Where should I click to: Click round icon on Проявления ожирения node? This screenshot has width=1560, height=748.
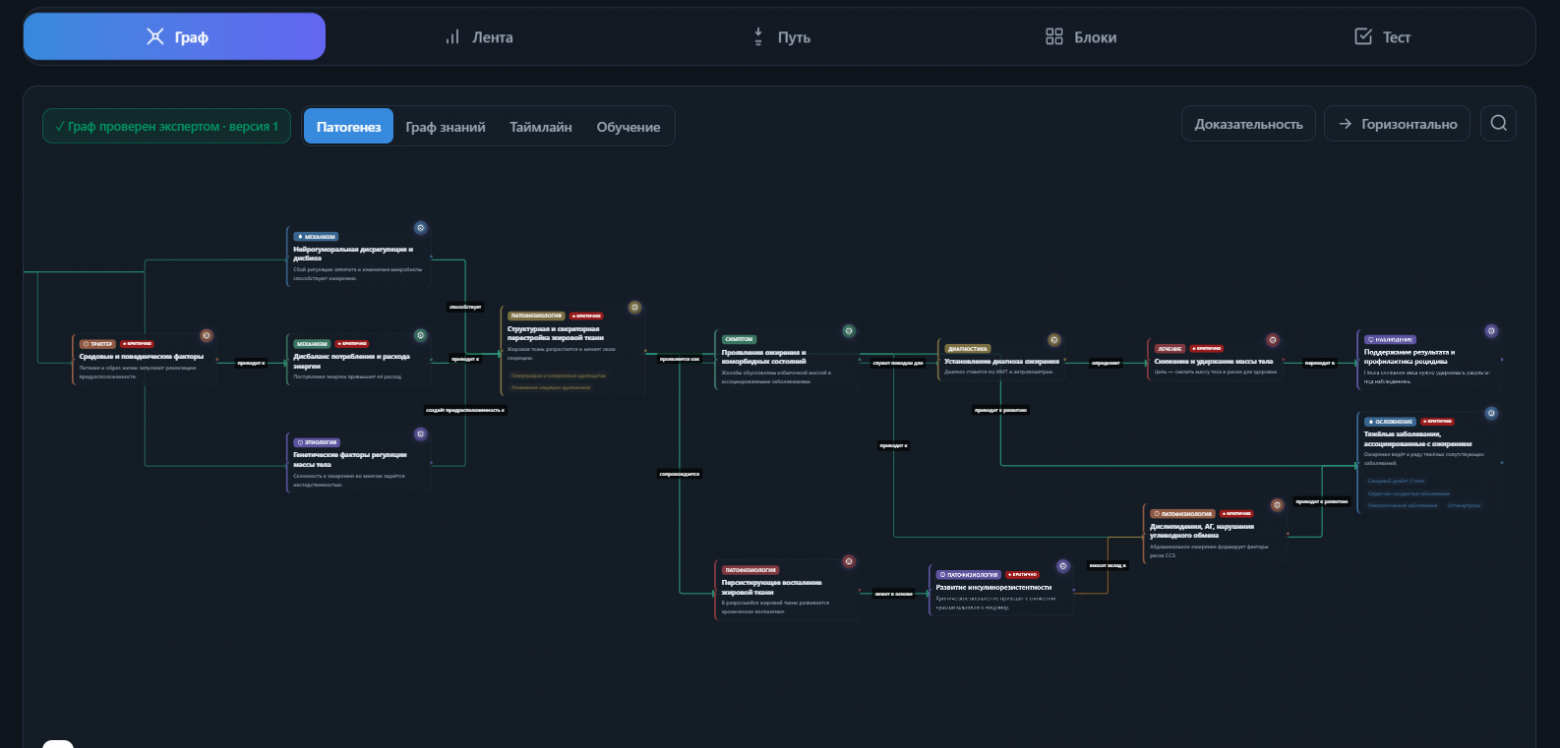849,331
